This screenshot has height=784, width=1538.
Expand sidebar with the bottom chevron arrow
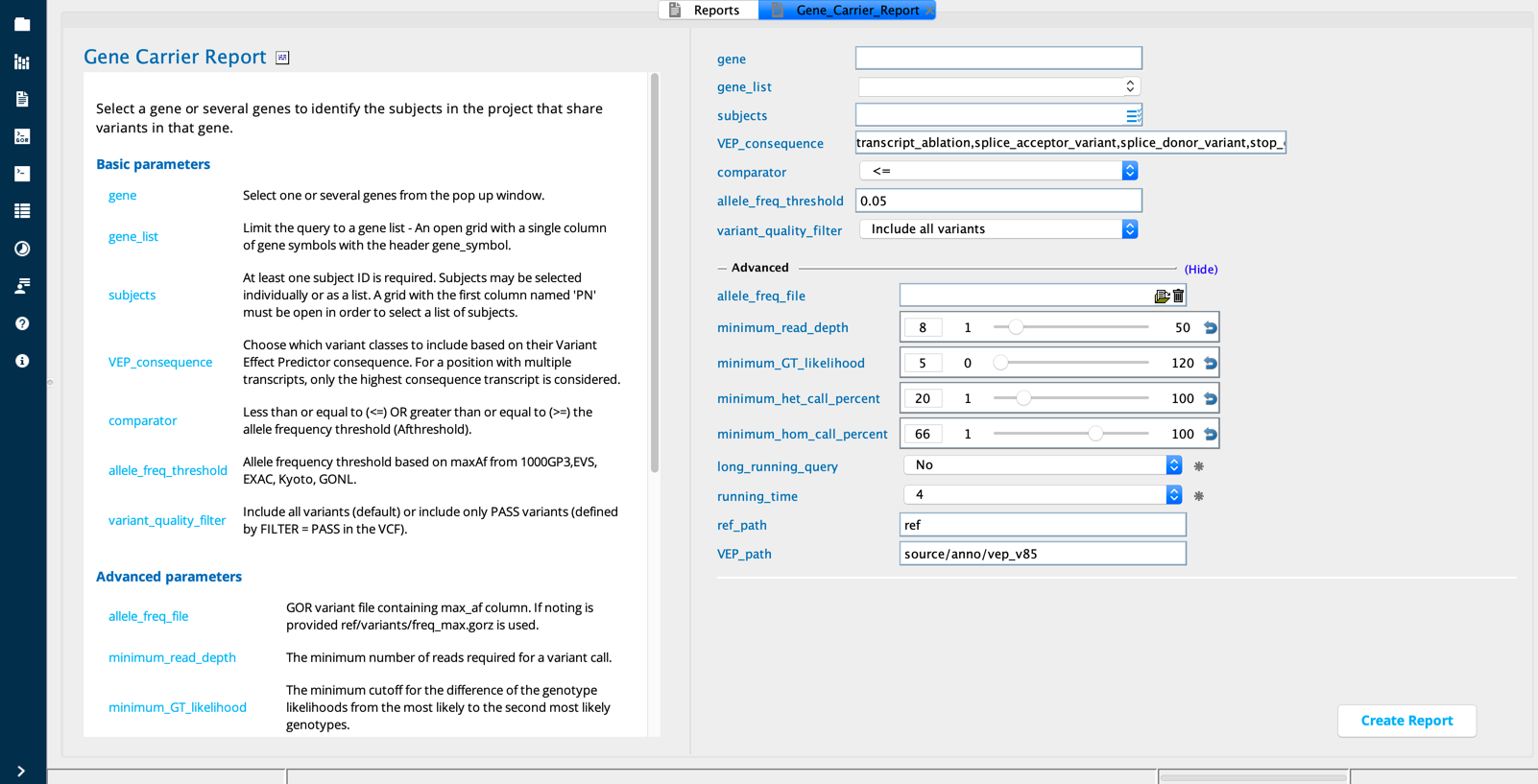point(21,772)
